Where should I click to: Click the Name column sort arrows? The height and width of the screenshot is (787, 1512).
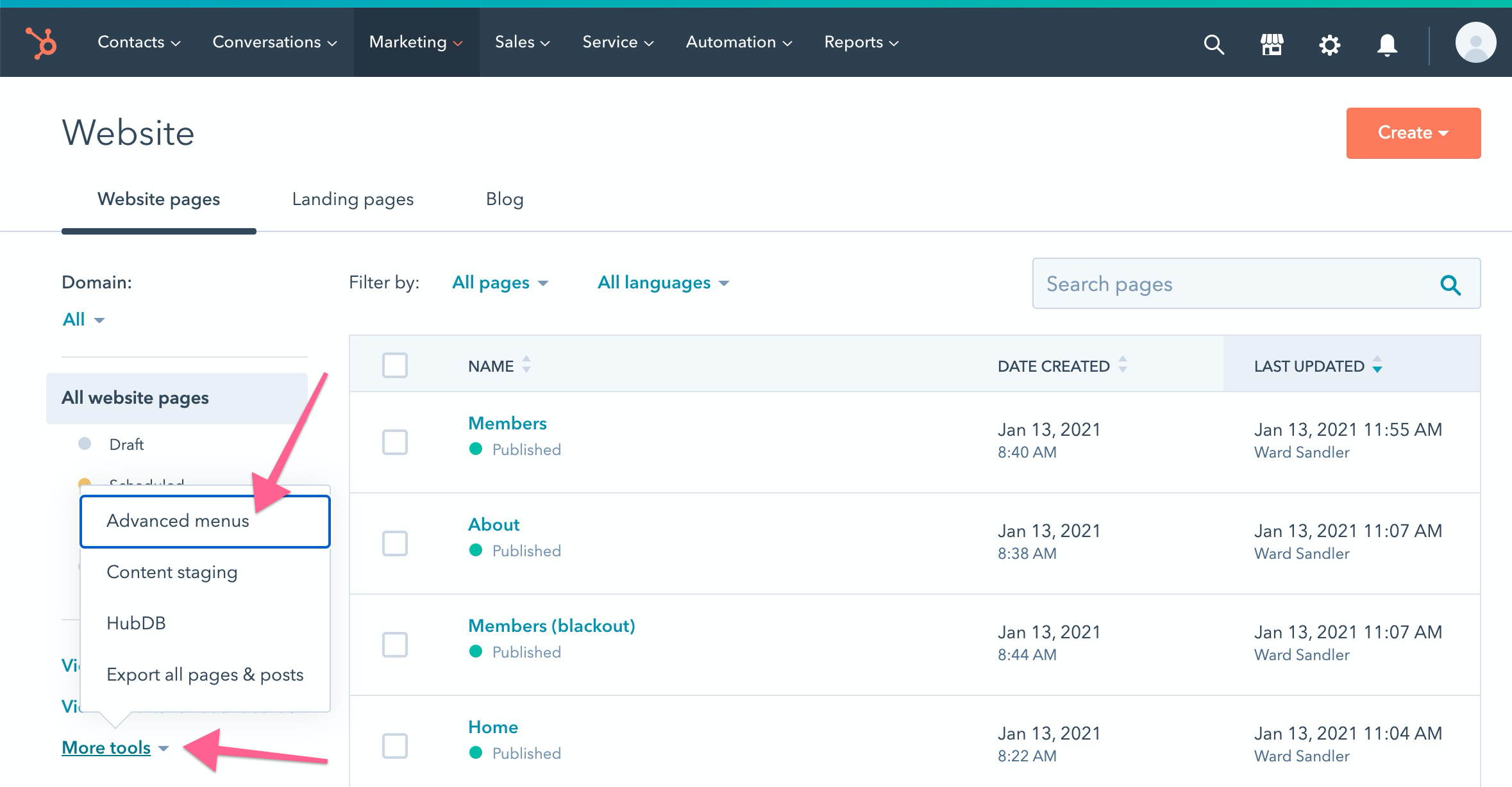click(x=526, y=364)
